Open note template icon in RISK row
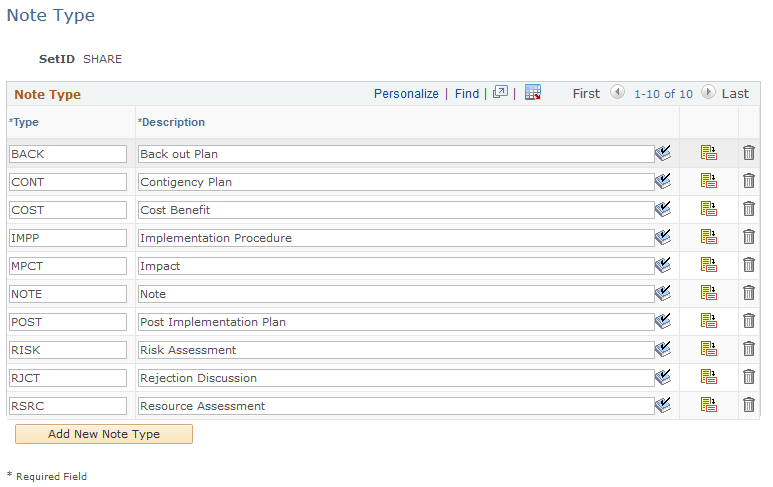 click(708, 349)
